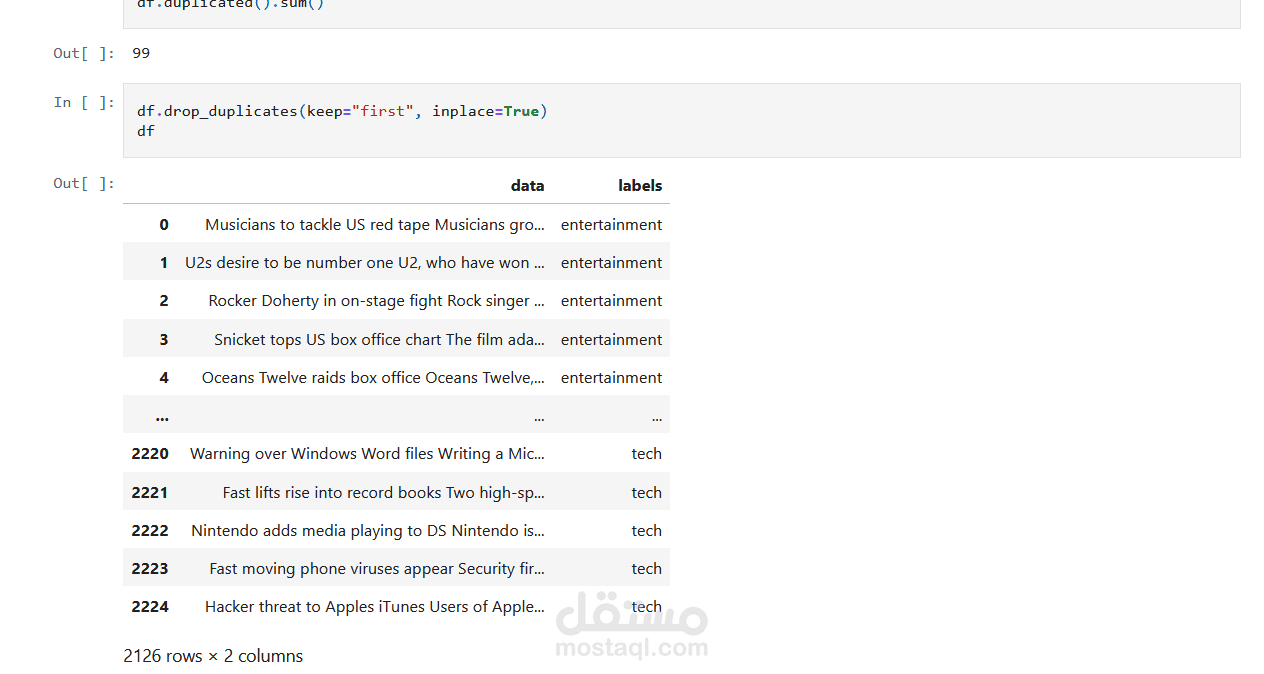Select row index 4
Image resolution: width=1264 pixels, height=674 pixels.
coord(164,378)
